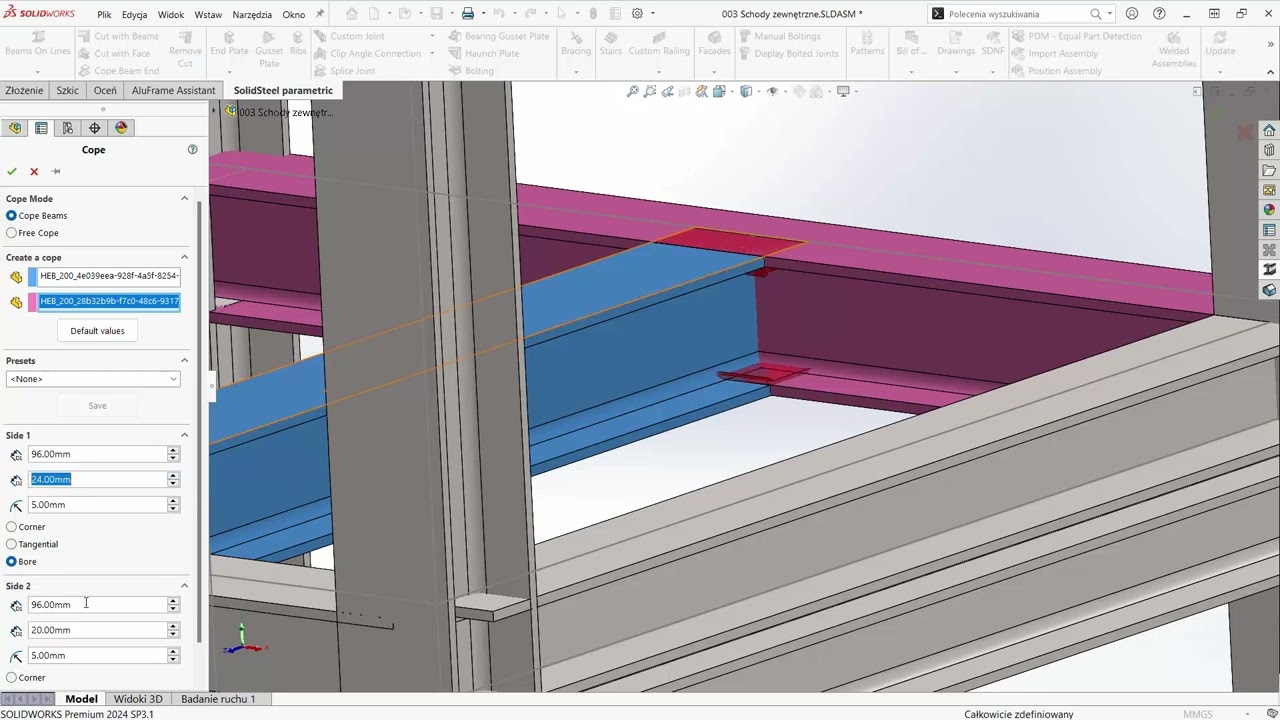Click the Zoom to Fit view icon

tap(632, 92)
